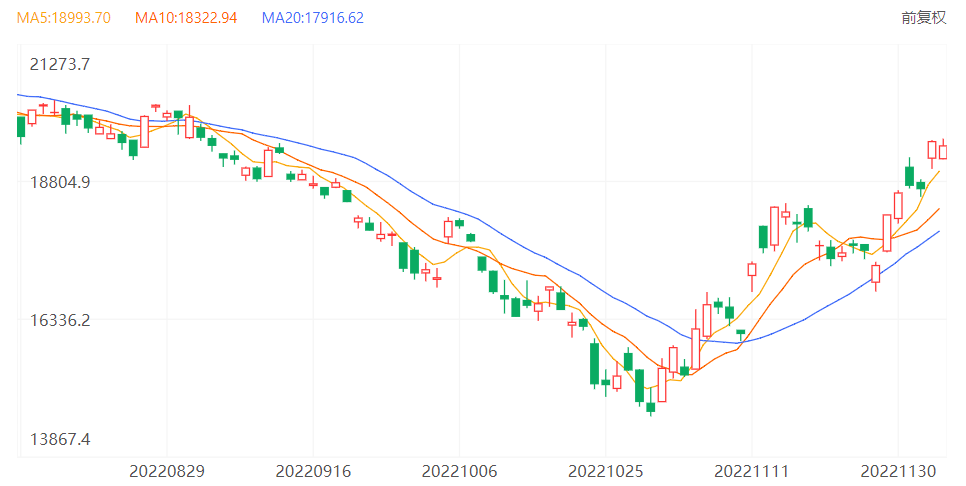The width and height of the screenshot is (966, 486).
Task: Click the 13867.4 price axis label
Action: tap(60, 439)
